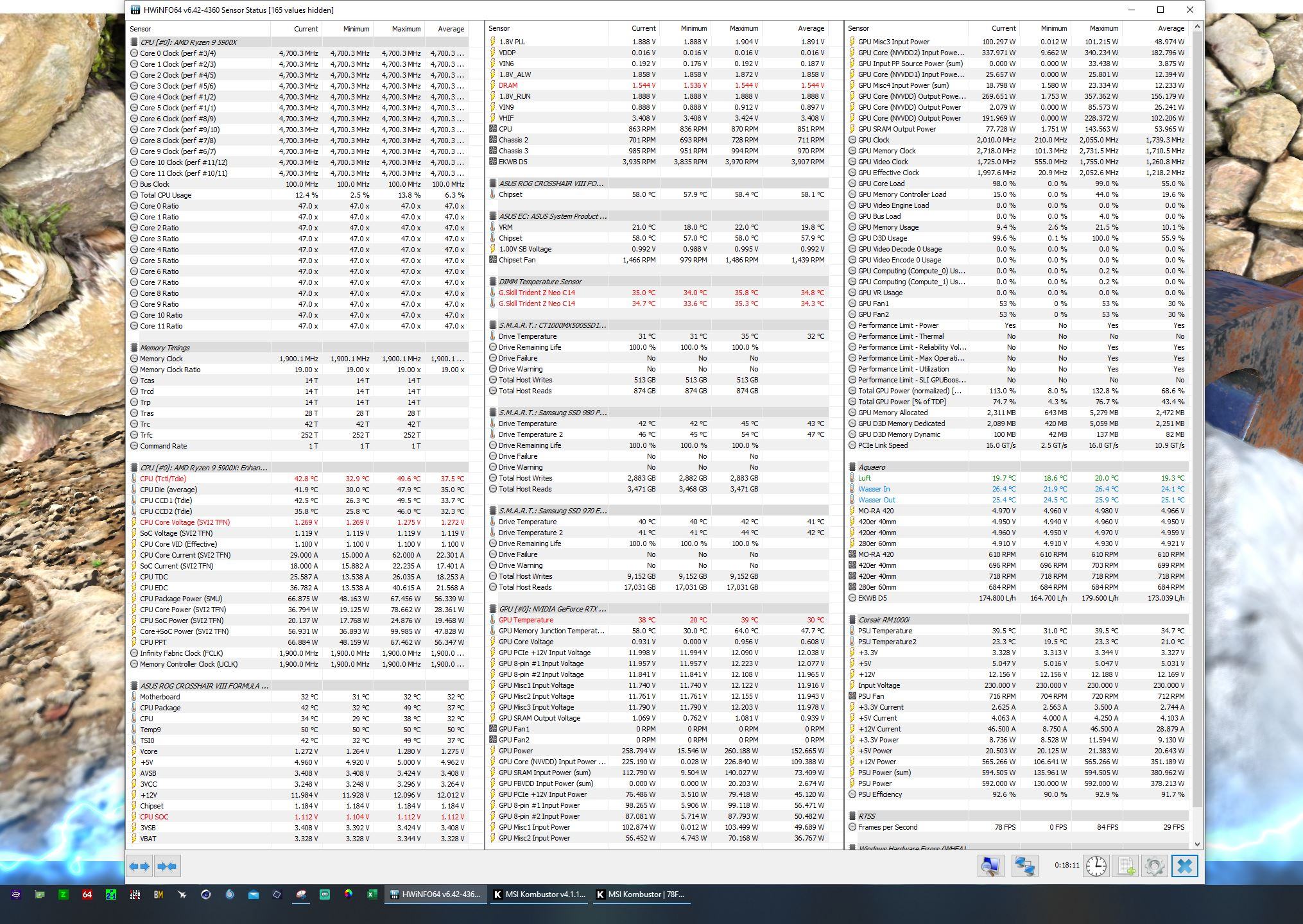Reset the elapsed time clock icon

tap(1096, 866)
